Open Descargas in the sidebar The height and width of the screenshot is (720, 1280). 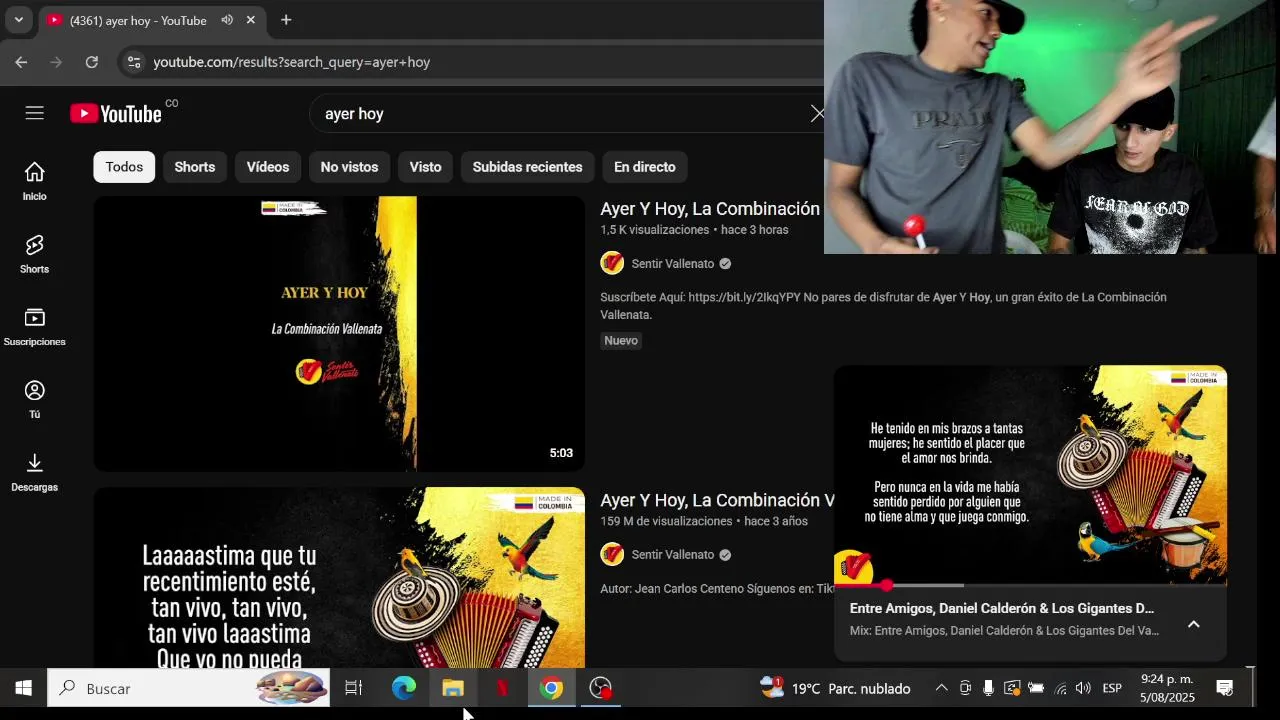point(35,472)
